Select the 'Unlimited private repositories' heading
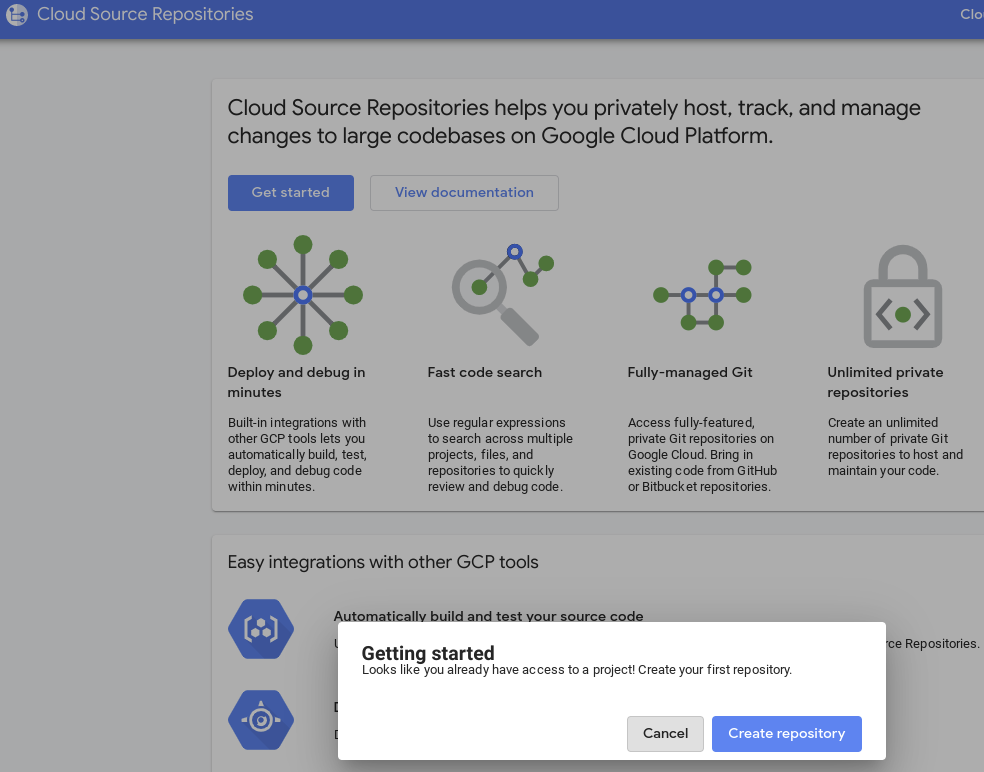This screenshot has height=772, width=984. (x=885, y=382)
